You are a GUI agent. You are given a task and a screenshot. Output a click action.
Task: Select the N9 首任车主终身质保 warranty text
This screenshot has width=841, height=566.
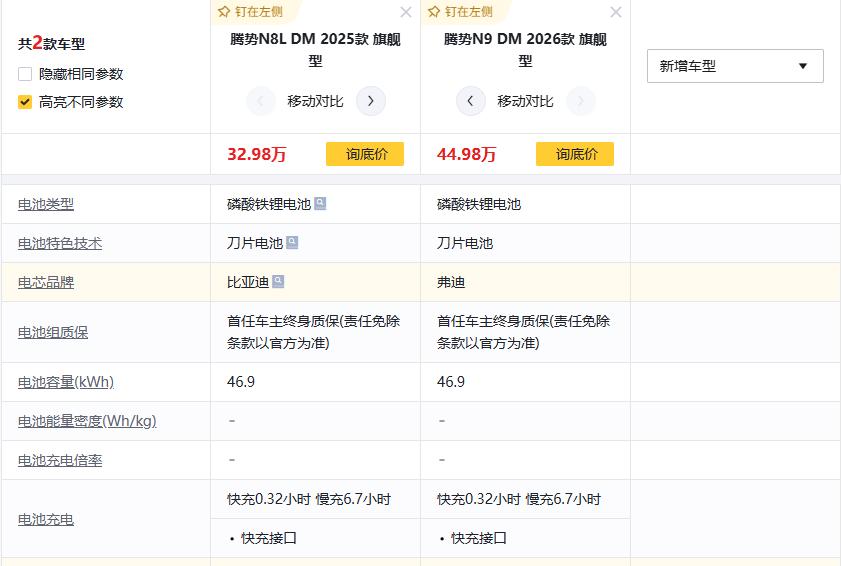coord(523,332)
